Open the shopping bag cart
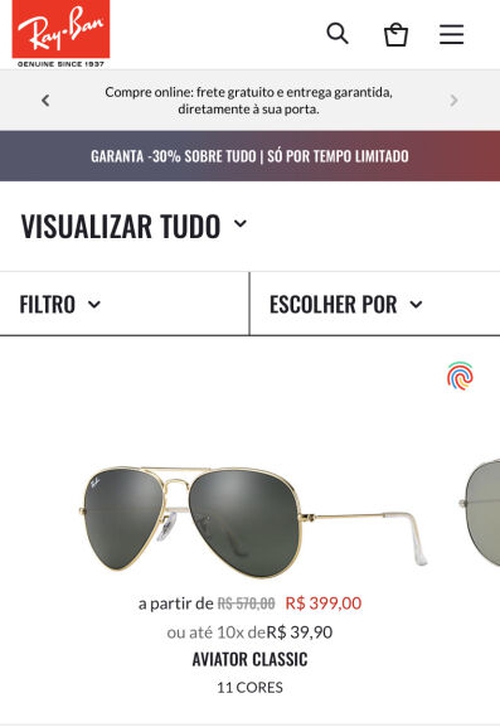Image resolution: width=500 pixels, height=727 pixels. [396, 35]
